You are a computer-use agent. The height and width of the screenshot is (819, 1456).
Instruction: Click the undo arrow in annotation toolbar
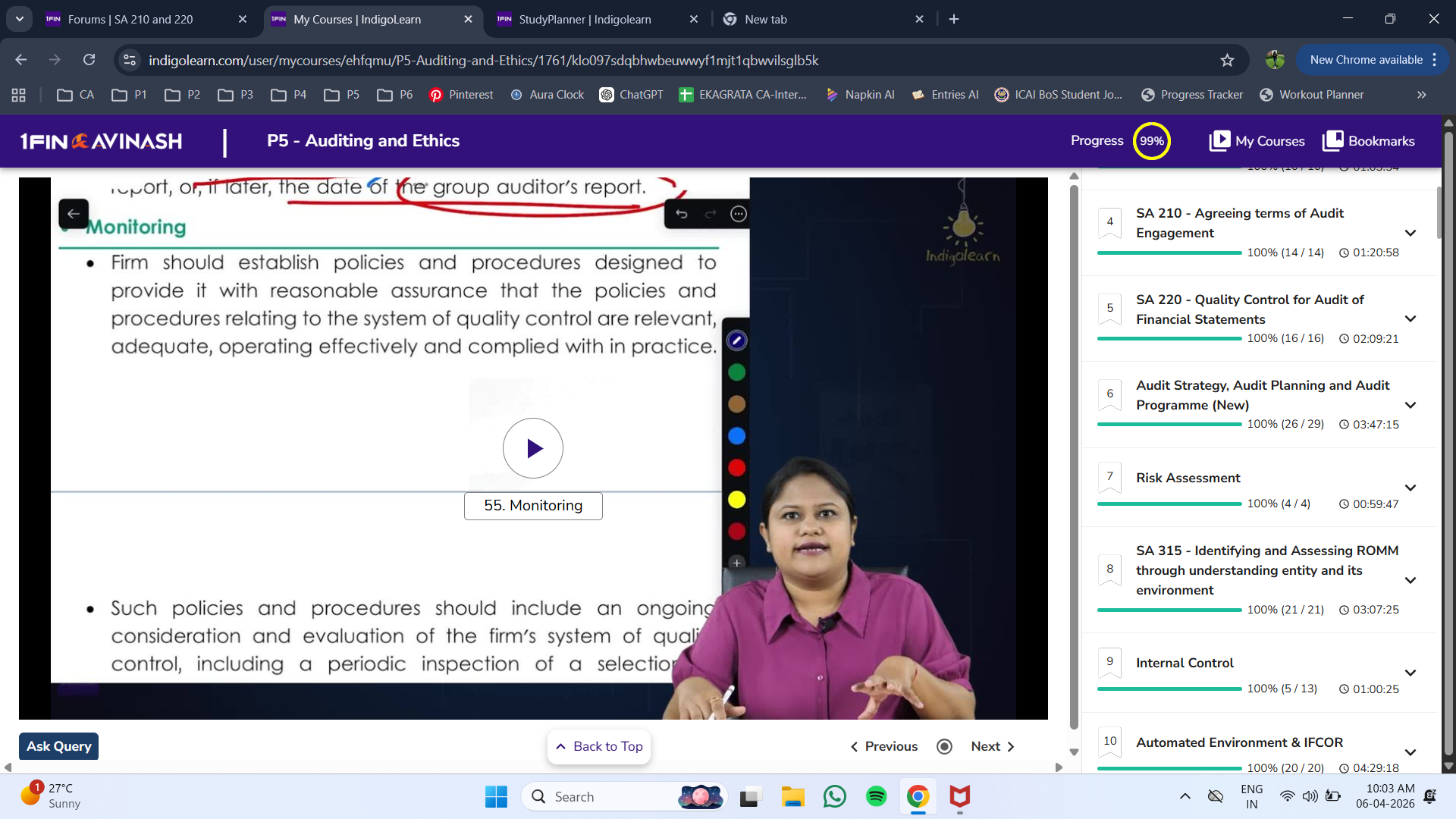[x=682, y=215]
